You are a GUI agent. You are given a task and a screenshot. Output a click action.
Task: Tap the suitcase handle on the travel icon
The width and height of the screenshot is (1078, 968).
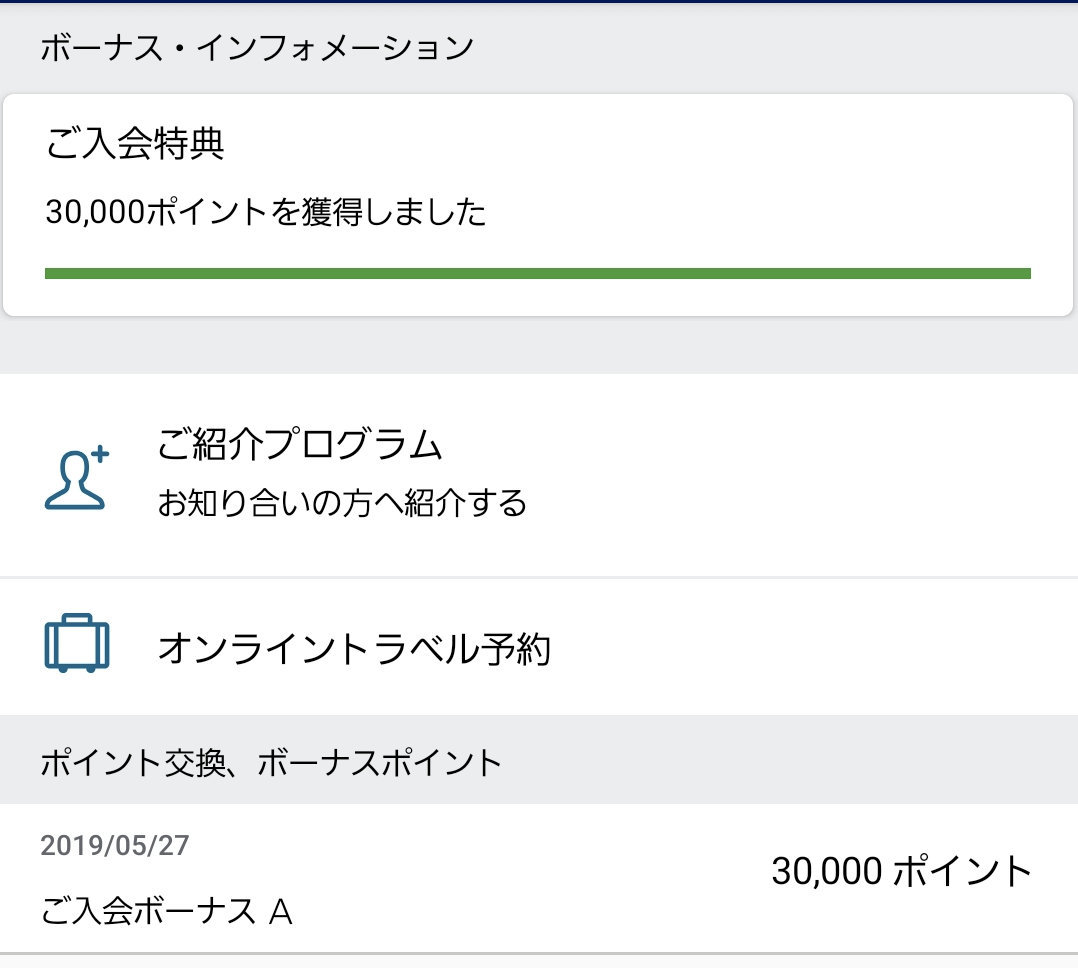[x=76, y=619]
